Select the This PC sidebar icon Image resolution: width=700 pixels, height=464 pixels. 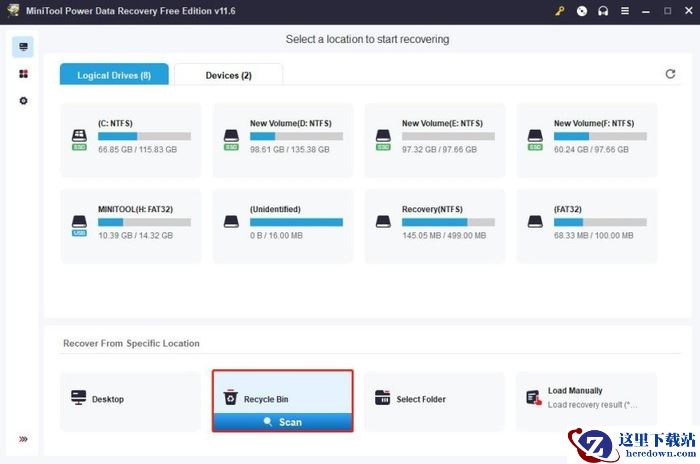coord(23,47)
